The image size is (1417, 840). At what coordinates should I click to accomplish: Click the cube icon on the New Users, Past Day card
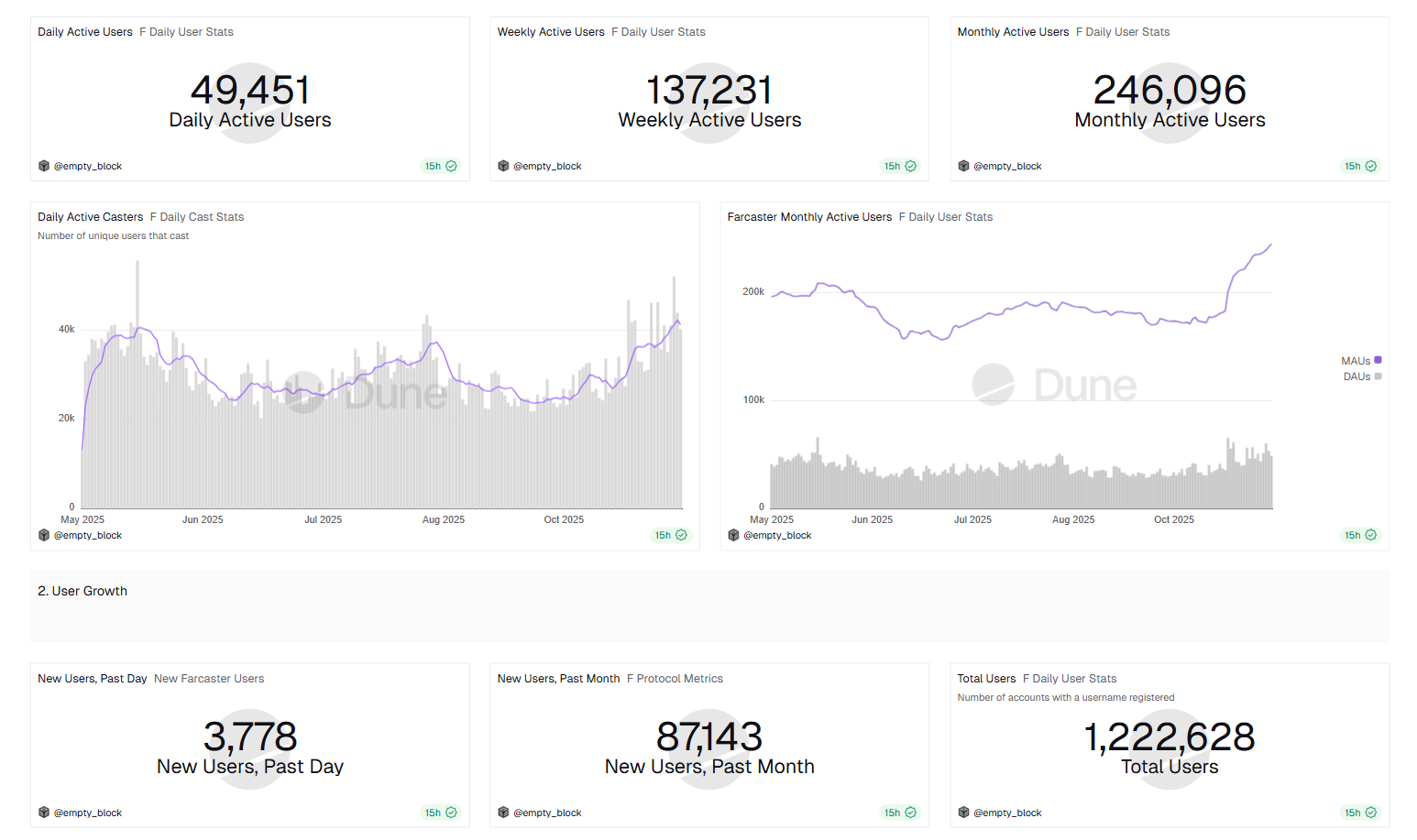click(x=43, y=812)
